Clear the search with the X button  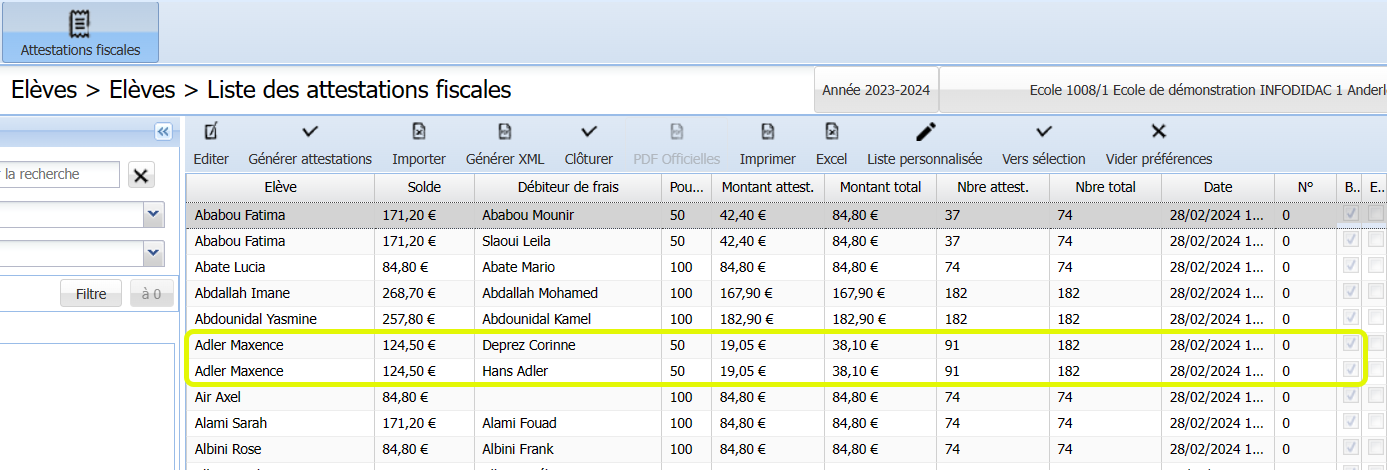pos(141,175)
